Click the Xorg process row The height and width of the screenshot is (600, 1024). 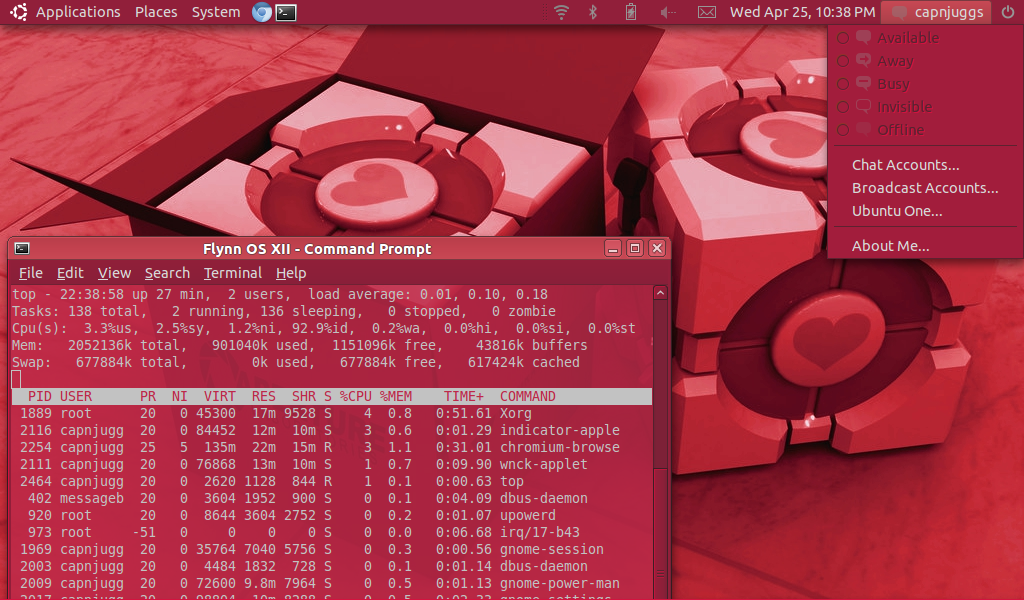pos(332,413)
